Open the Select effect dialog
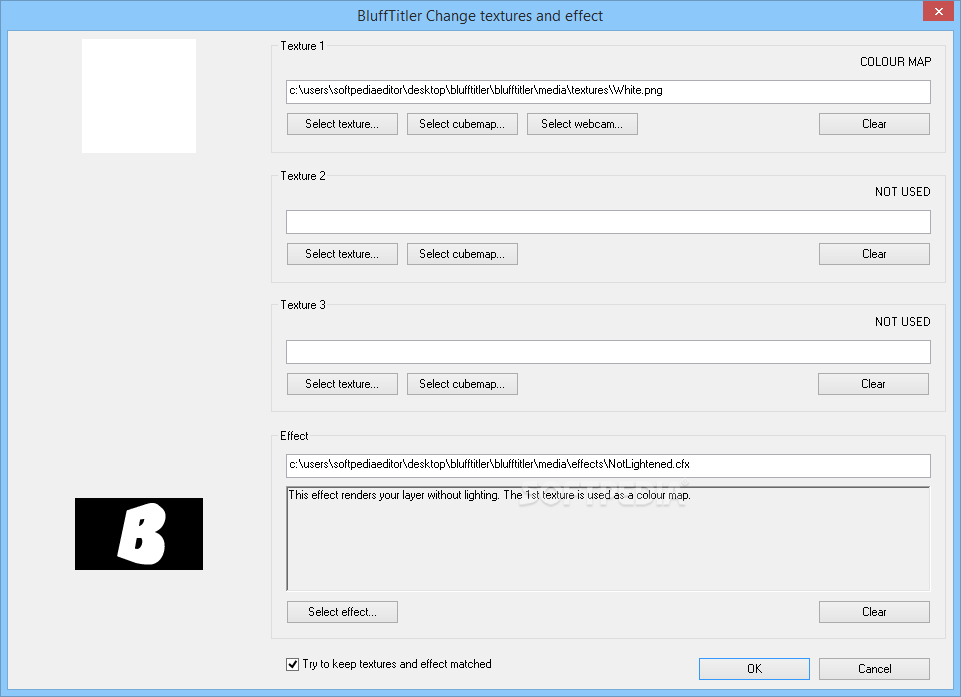The image size is (961, 697). click(342, 612)
